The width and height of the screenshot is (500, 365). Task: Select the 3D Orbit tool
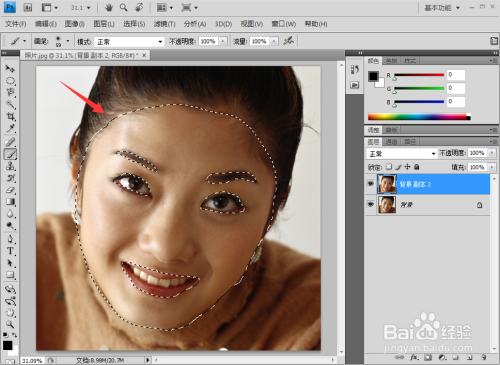coord(10,301)
